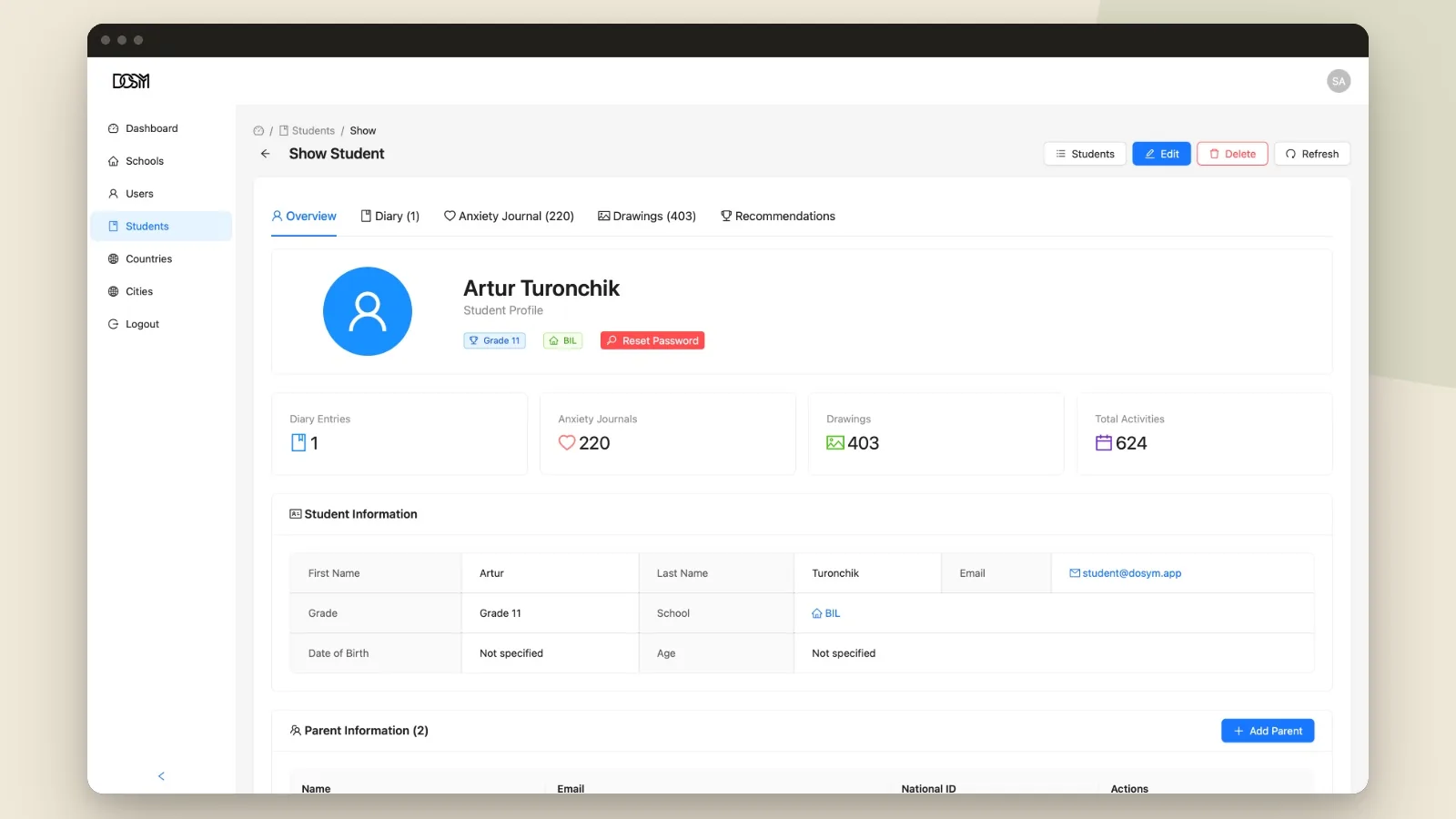This screenshot has width=1456, height=819.
Task: Click the Grade 11 badge
Action: pos(494,340)
